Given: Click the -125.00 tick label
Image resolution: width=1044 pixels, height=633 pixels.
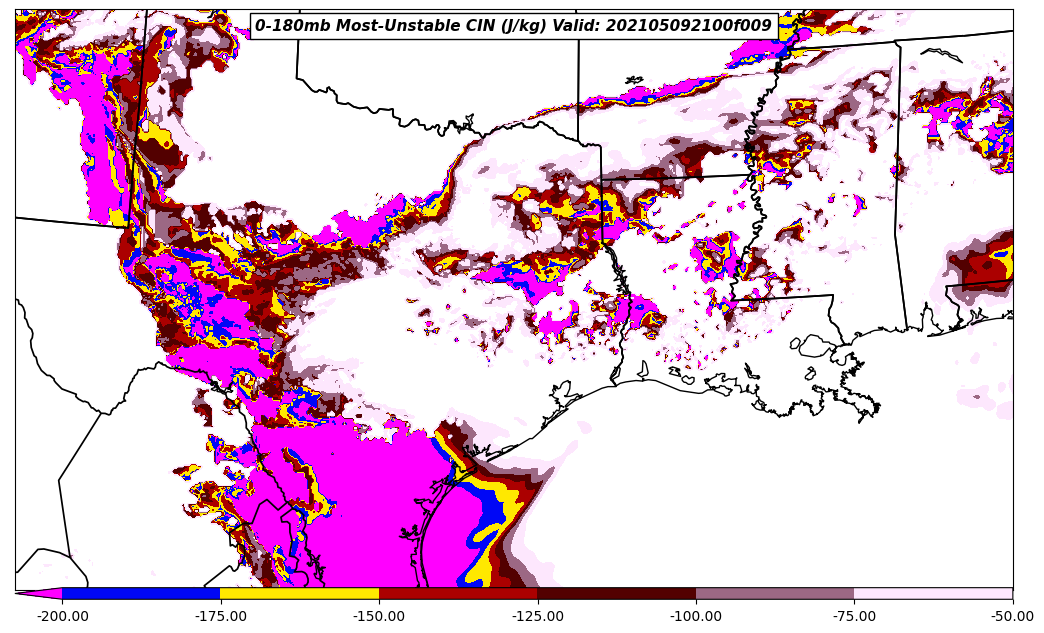Looking at the screenshot, I should (538, 616).
